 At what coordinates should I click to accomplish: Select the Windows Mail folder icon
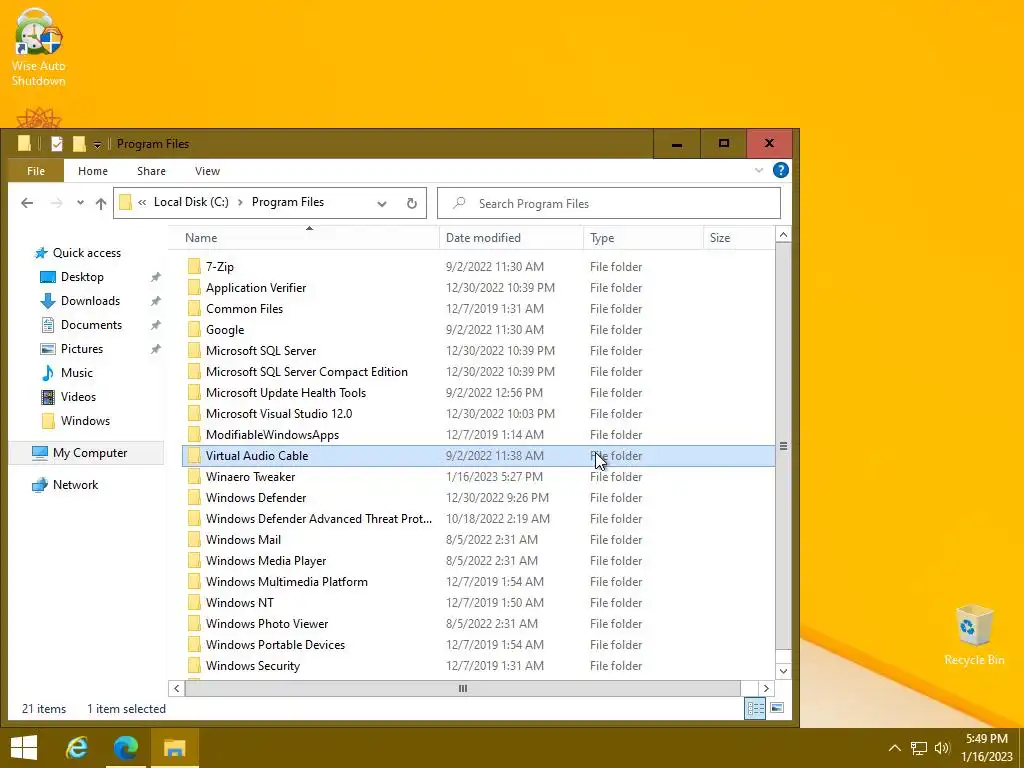[194, 539]
